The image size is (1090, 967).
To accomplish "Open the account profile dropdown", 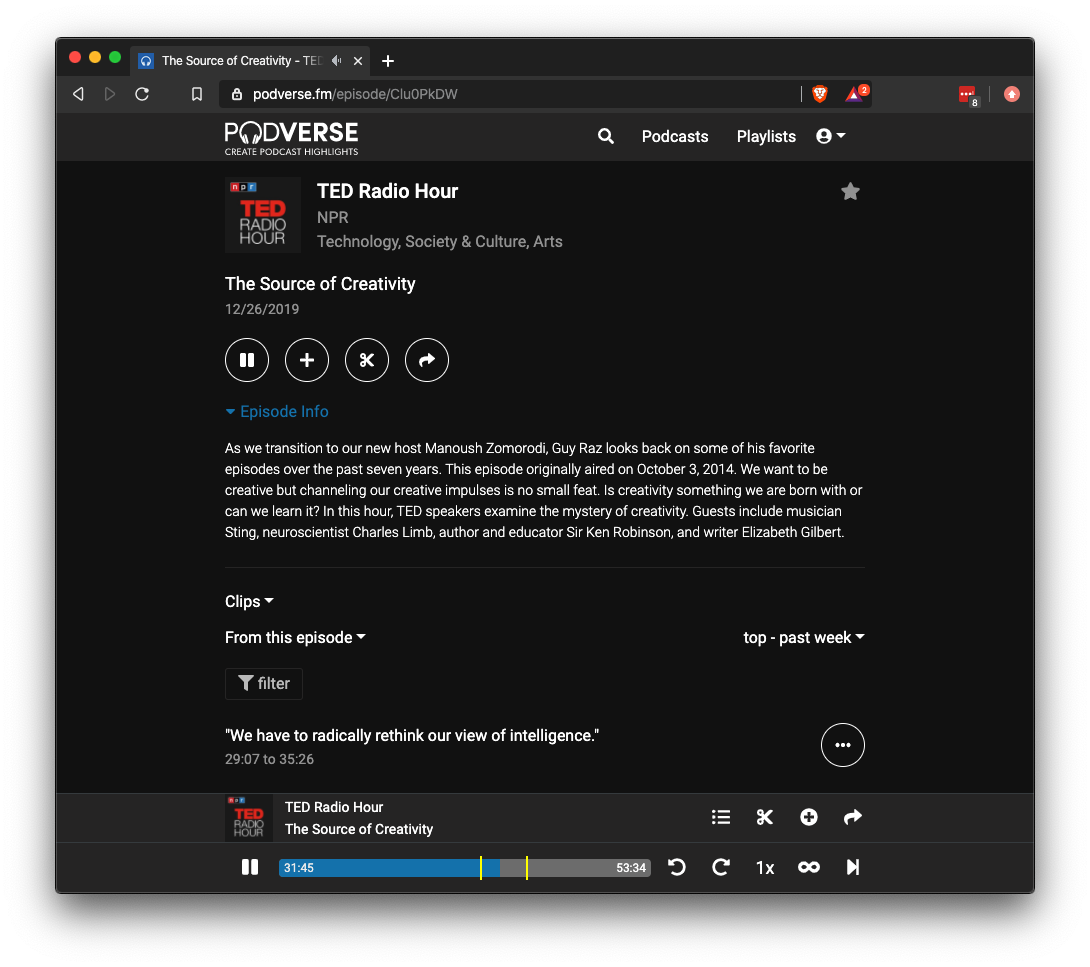I will [x=830, y=136].
